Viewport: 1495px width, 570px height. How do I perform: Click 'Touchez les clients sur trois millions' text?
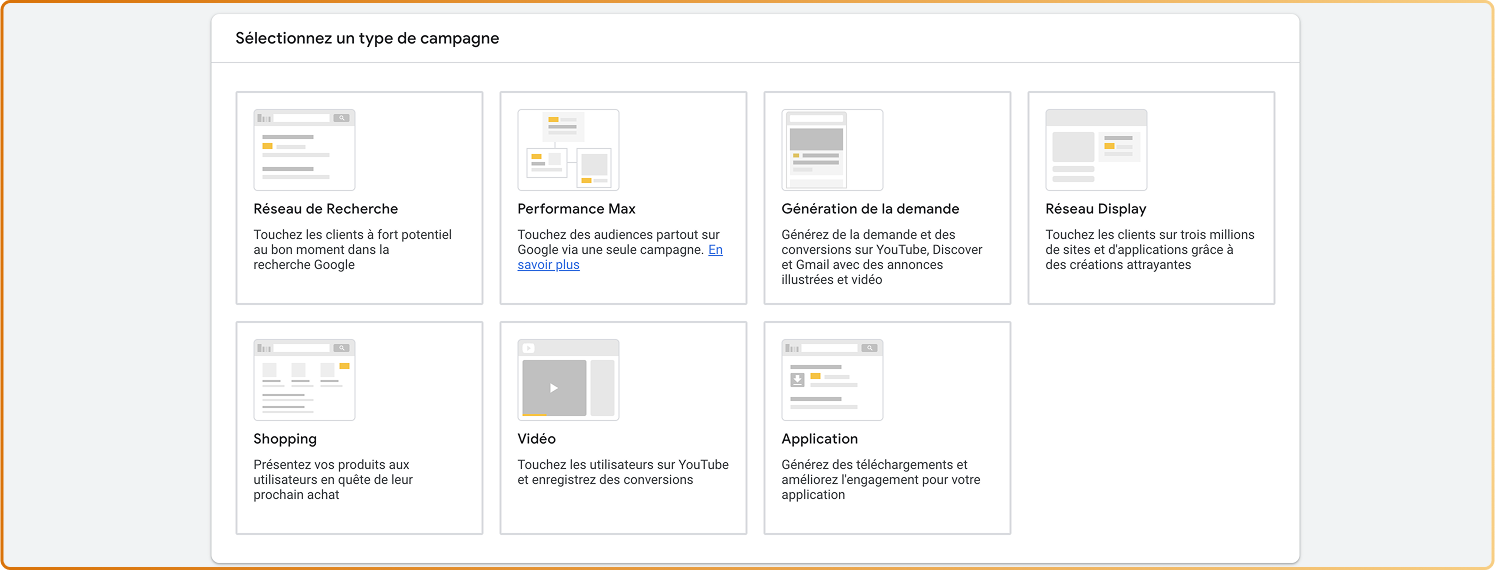coord(1150,250)
